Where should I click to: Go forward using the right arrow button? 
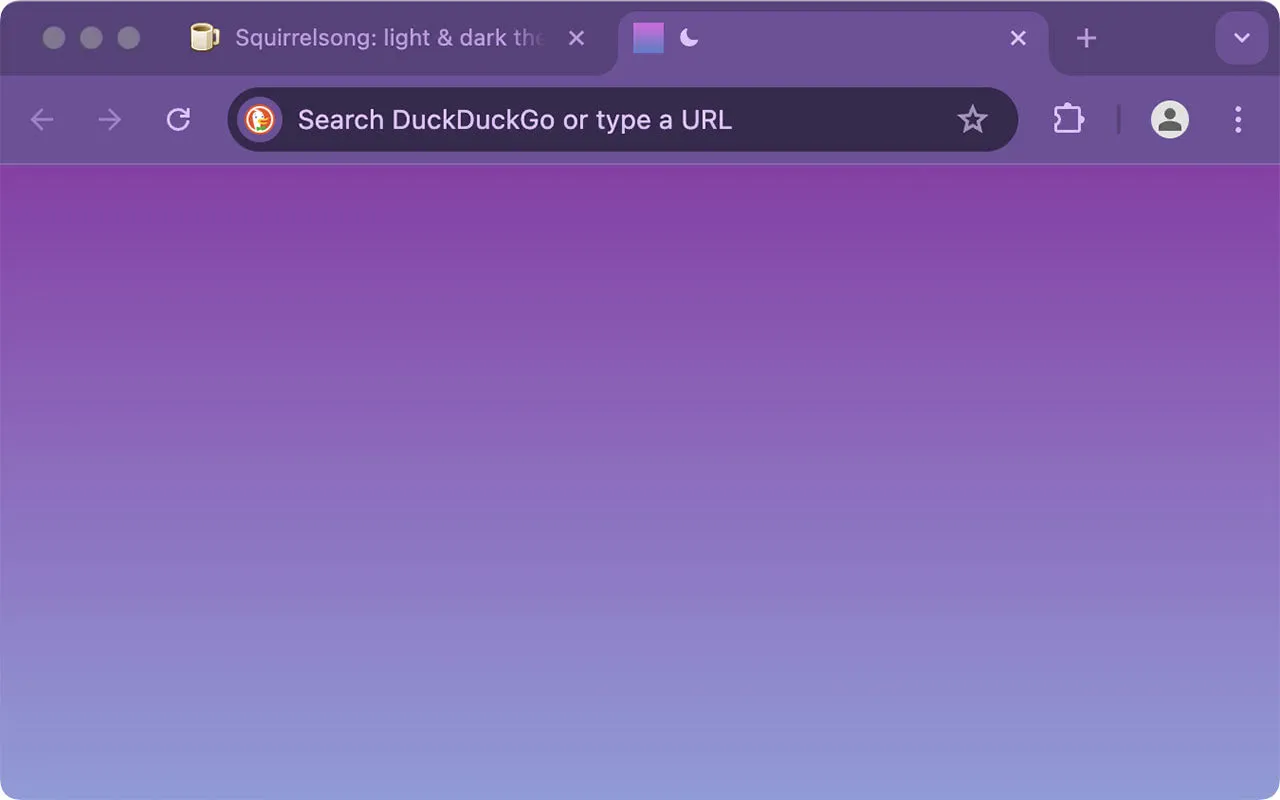point(109,120)
